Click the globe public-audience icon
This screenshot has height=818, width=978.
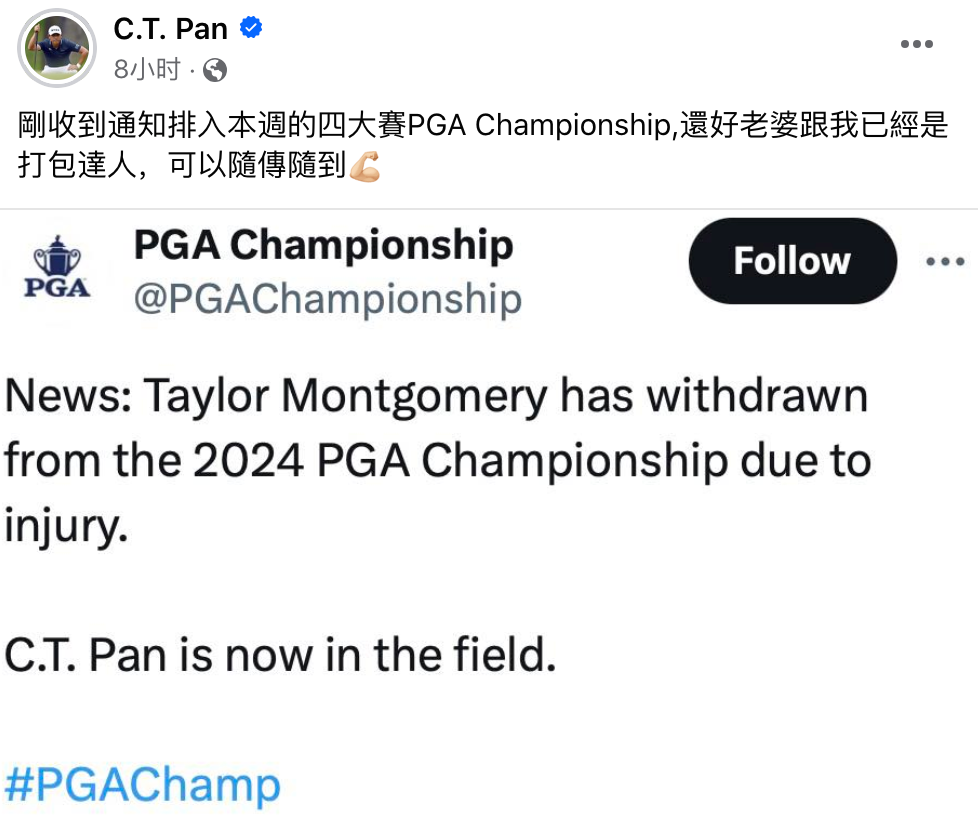point(215,69)
